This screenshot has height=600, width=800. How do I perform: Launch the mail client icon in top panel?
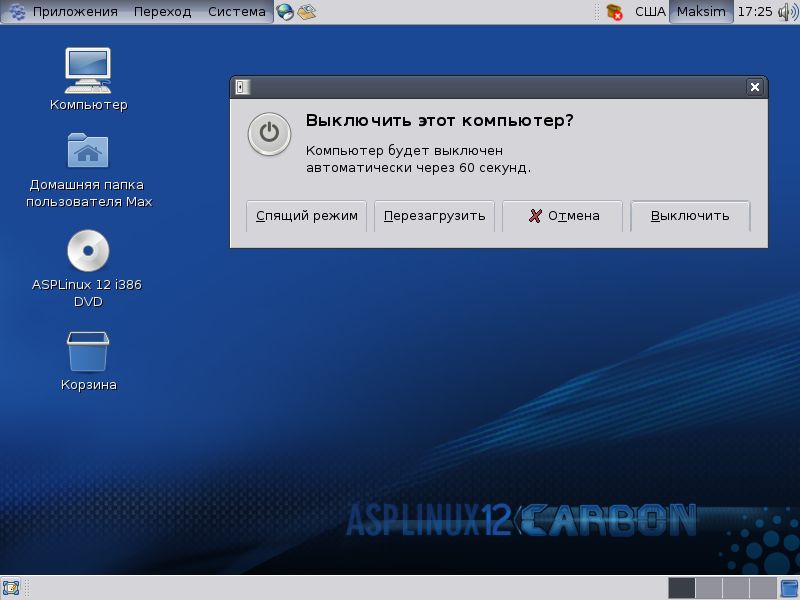pos(307,12)
